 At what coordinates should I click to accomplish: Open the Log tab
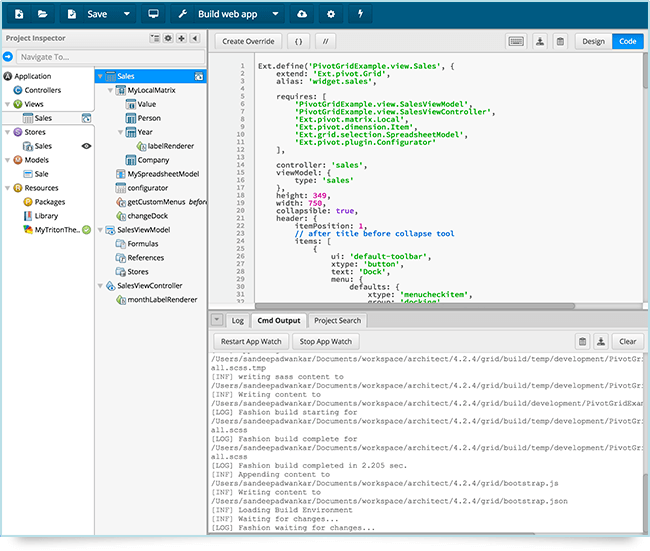pos(238,320)
